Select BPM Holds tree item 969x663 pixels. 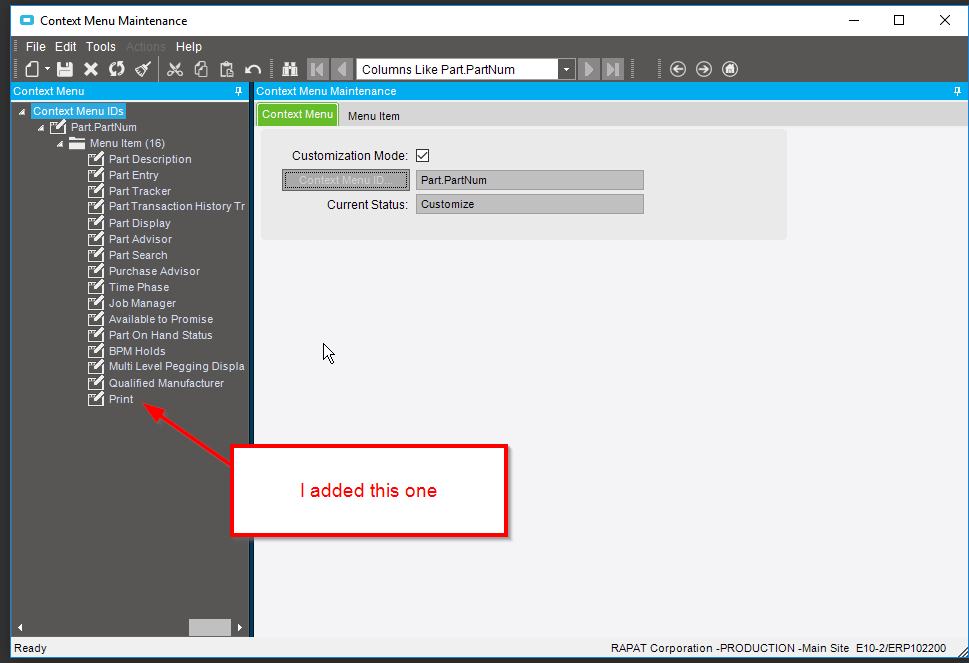(137, 352)
